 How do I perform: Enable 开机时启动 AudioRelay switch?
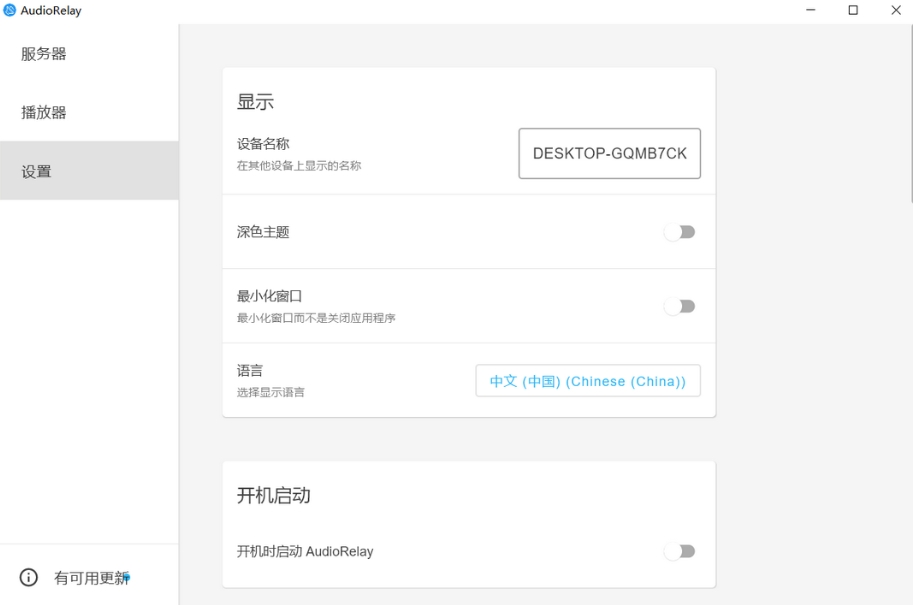click(x=680, y=551)
